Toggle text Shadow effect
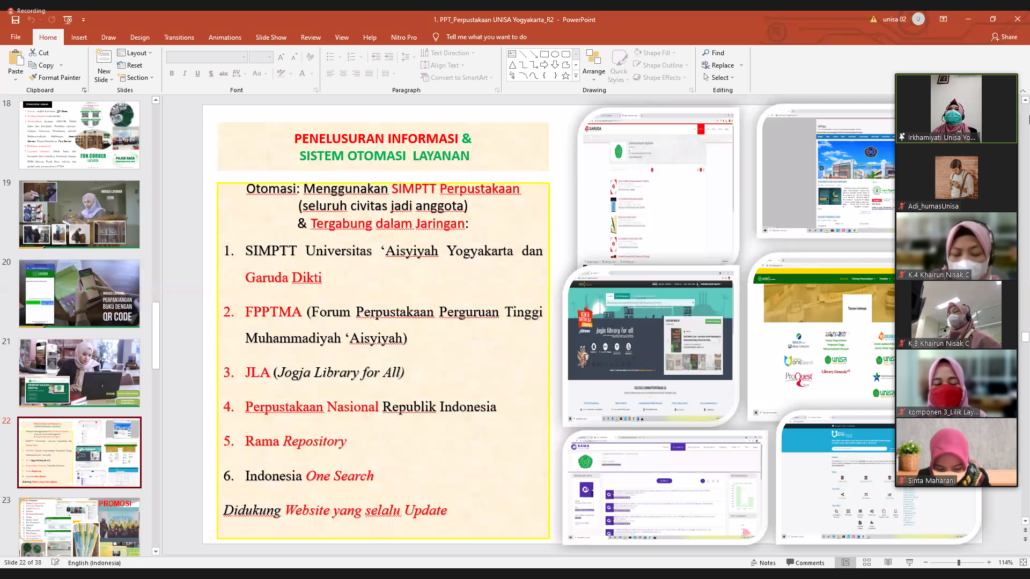The image size is (1030, 579). 211,74
